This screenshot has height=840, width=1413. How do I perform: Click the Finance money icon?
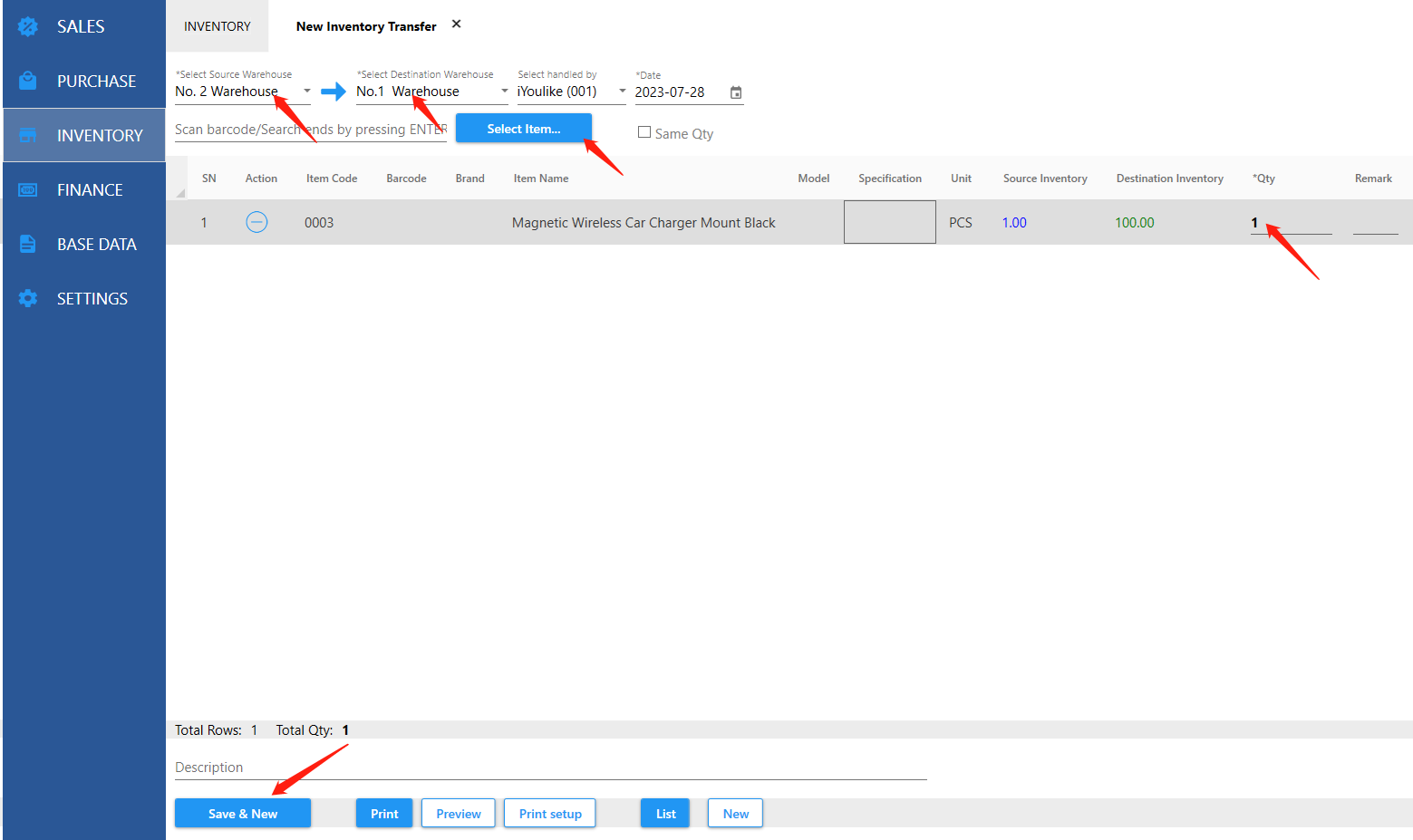coord(28,189)
